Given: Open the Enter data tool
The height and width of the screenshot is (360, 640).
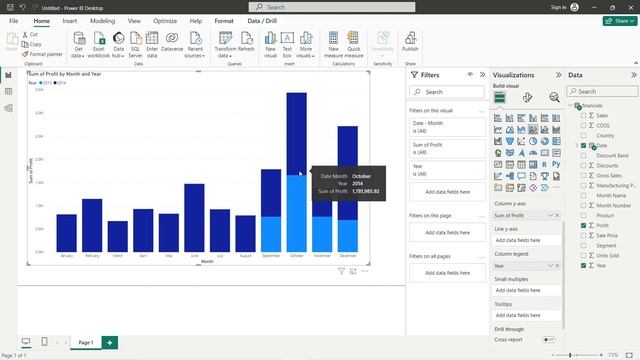Looking at the screenshot, I should pyautogui.click(x=152, y=44).
